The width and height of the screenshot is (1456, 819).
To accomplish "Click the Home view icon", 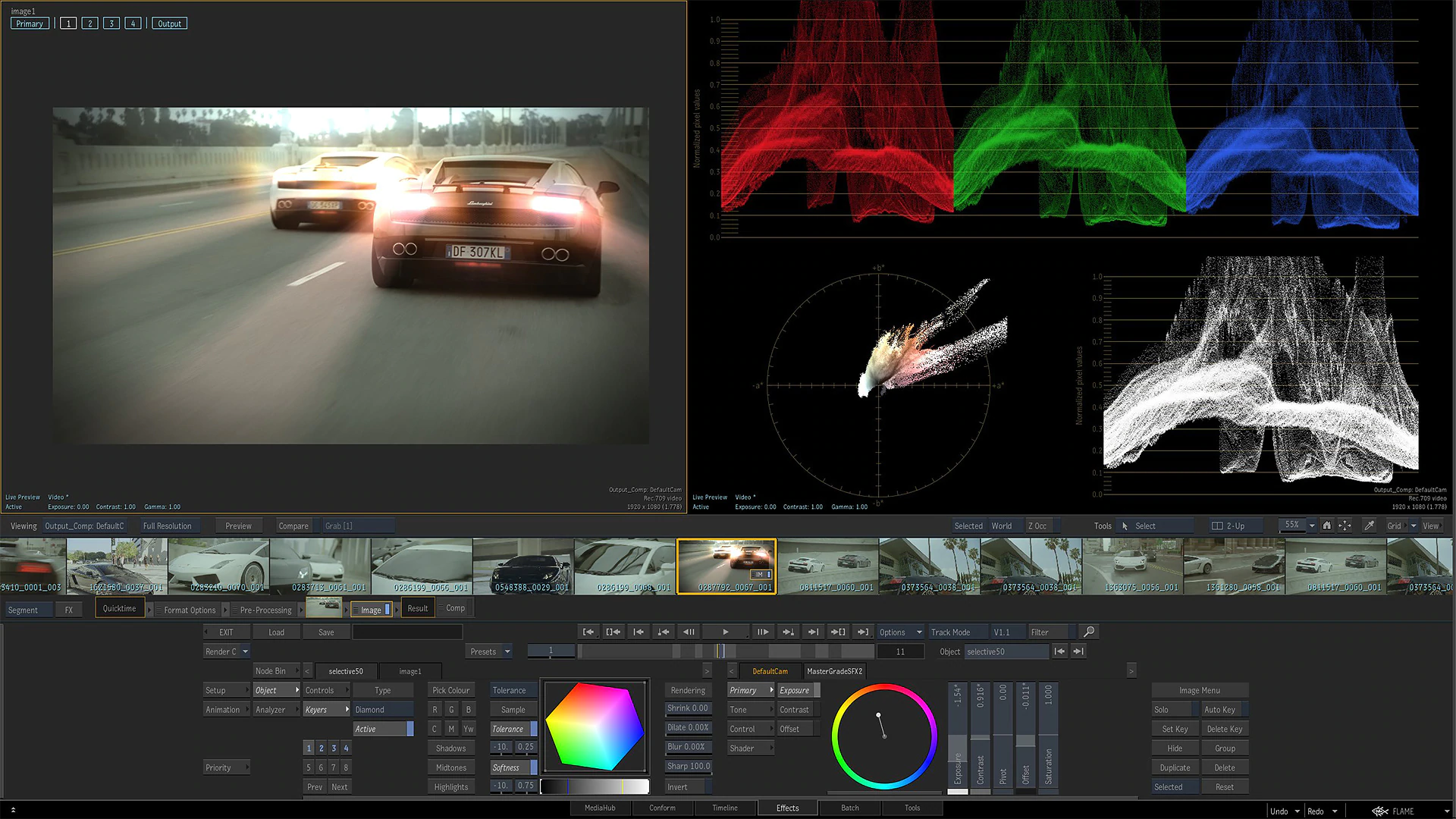I will click(x=1326, y=526).
